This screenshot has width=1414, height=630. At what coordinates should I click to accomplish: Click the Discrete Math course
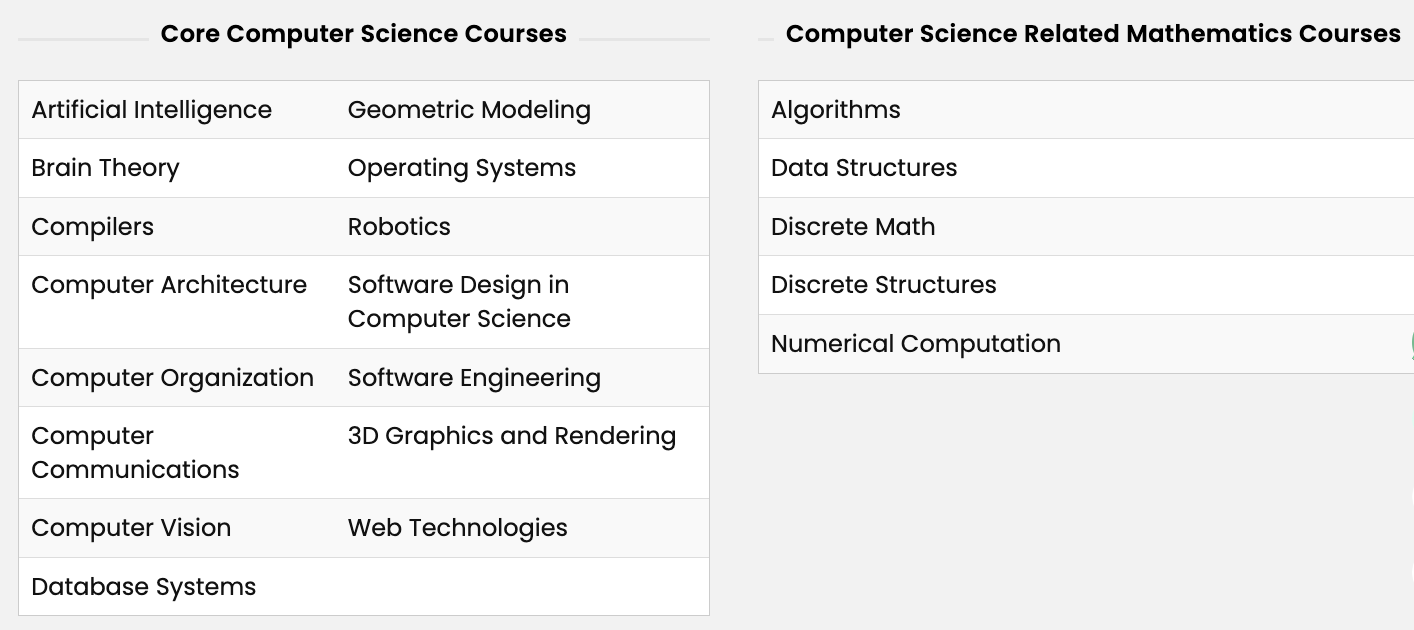(x=853, y=227)
